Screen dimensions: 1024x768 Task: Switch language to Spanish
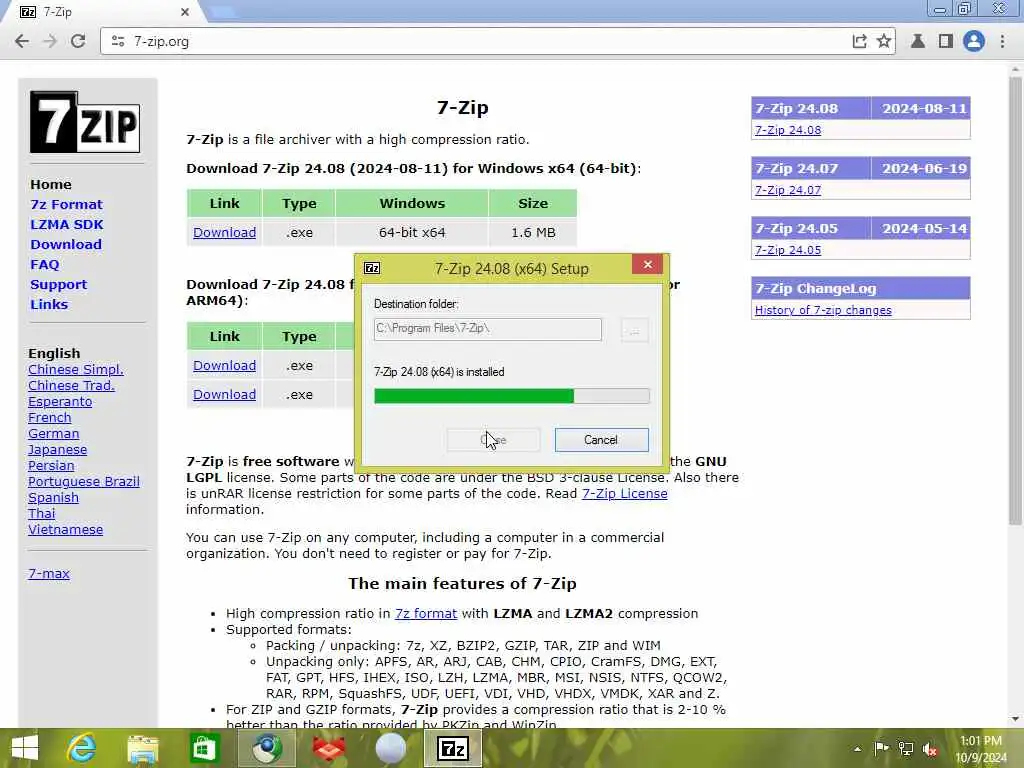point(53,498)
